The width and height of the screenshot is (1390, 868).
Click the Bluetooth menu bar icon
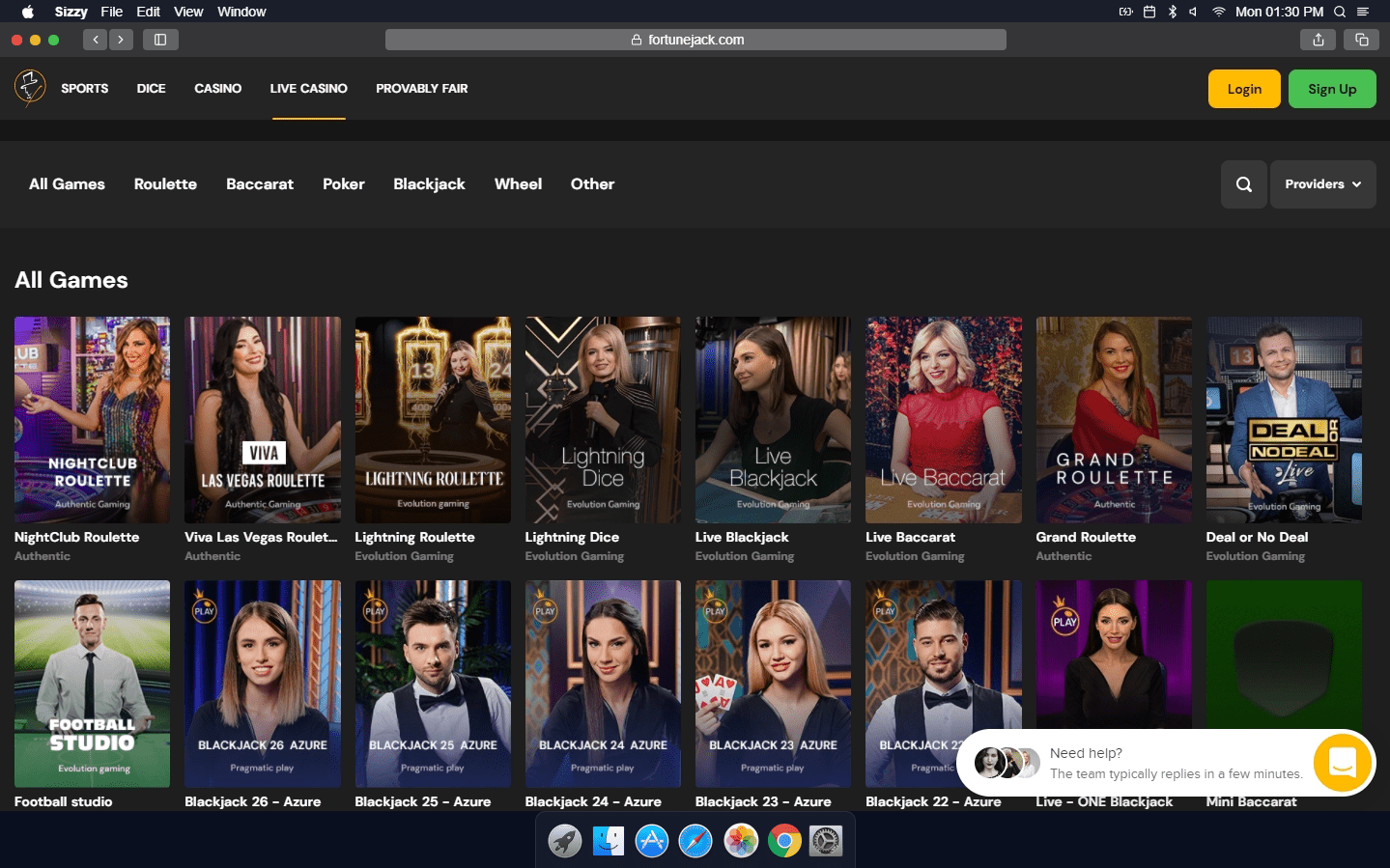1173,12
